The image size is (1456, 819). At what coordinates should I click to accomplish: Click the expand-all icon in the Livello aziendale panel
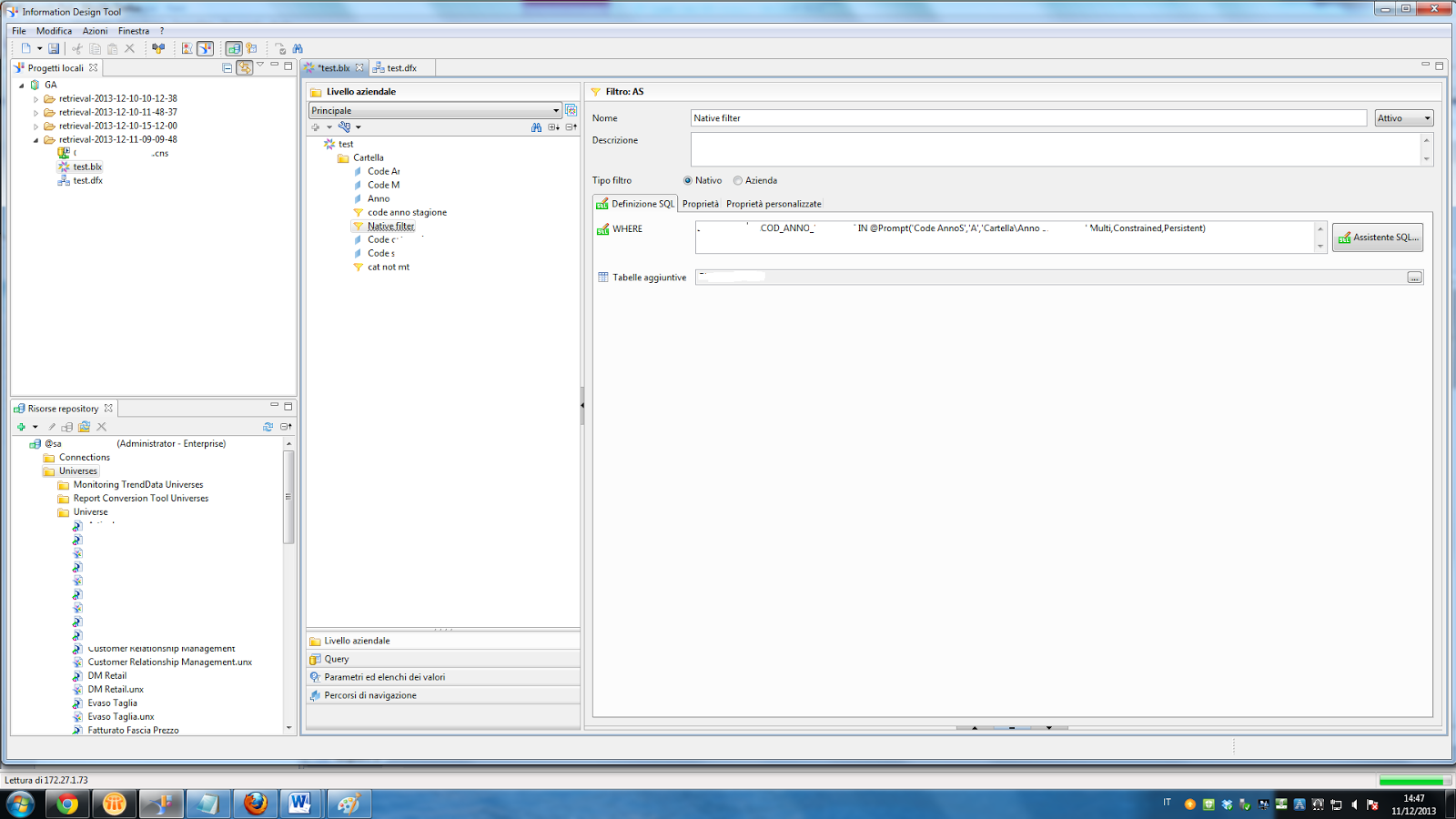click(553, 126)
